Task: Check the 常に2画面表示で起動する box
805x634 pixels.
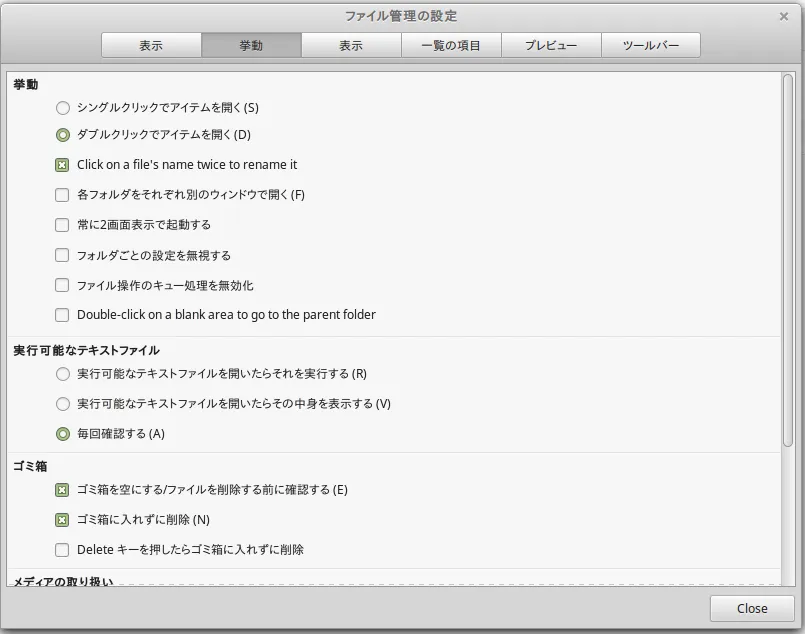Action: coord(62,225)
